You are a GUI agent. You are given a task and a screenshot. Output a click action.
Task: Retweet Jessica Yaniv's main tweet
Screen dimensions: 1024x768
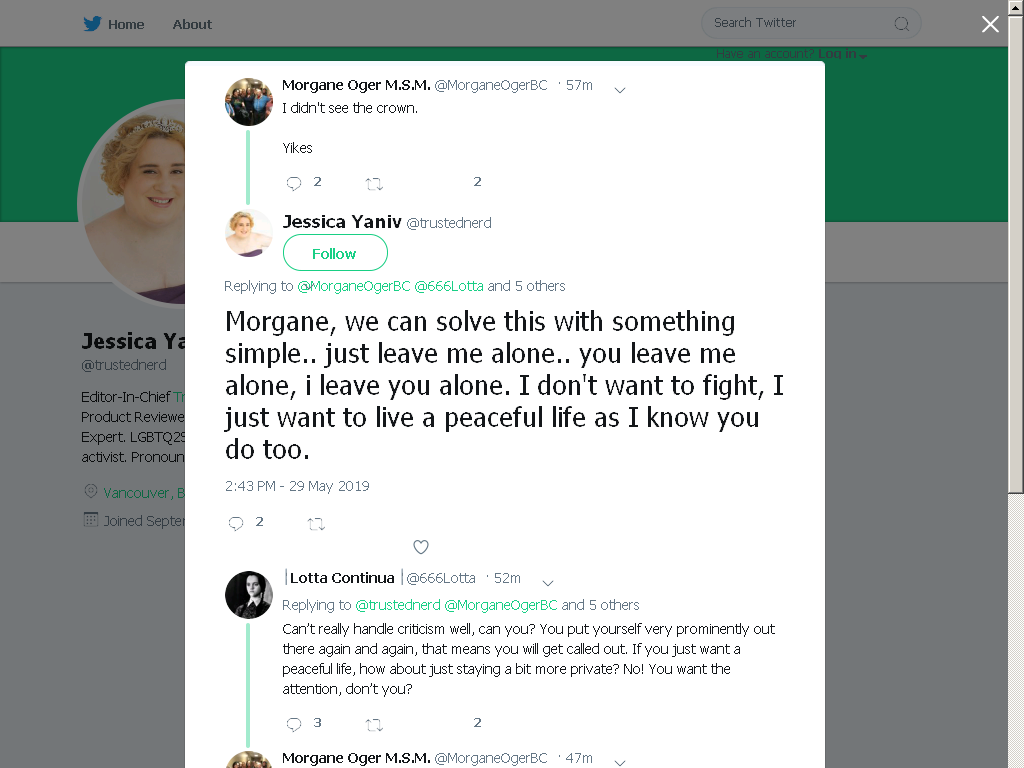[316, 524]
